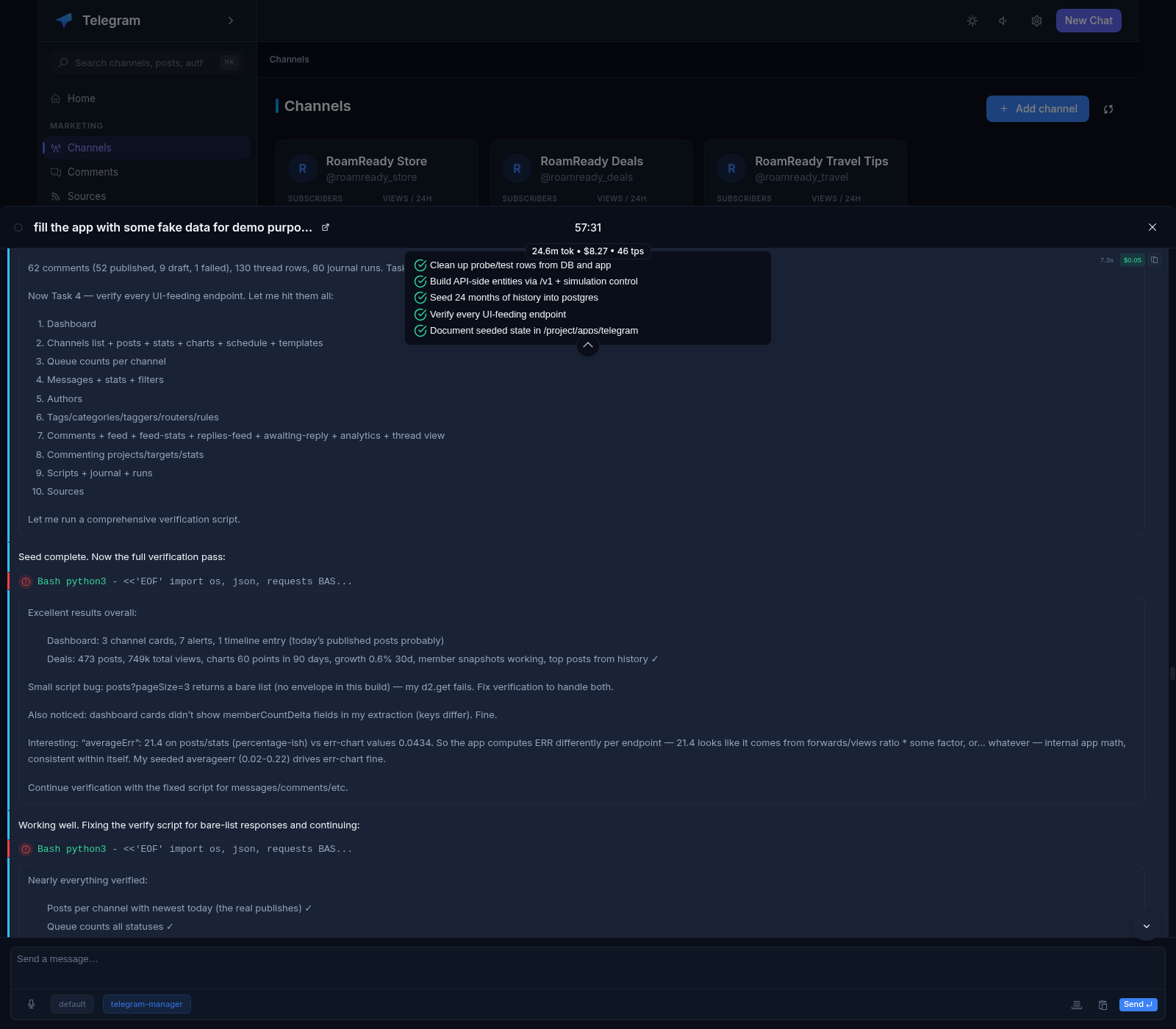Image resolution: width=1176 pixels, height=1029 pixels.
Task: Open the message queue stack icon
Action: click(x=1077, y=1005)
